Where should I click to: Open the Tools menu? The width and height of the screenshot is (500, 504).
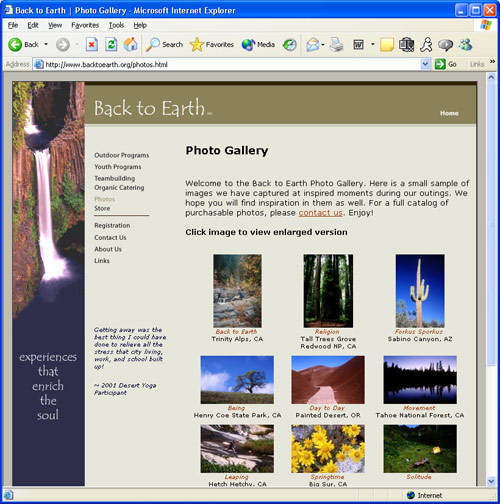tap(116, 25)
